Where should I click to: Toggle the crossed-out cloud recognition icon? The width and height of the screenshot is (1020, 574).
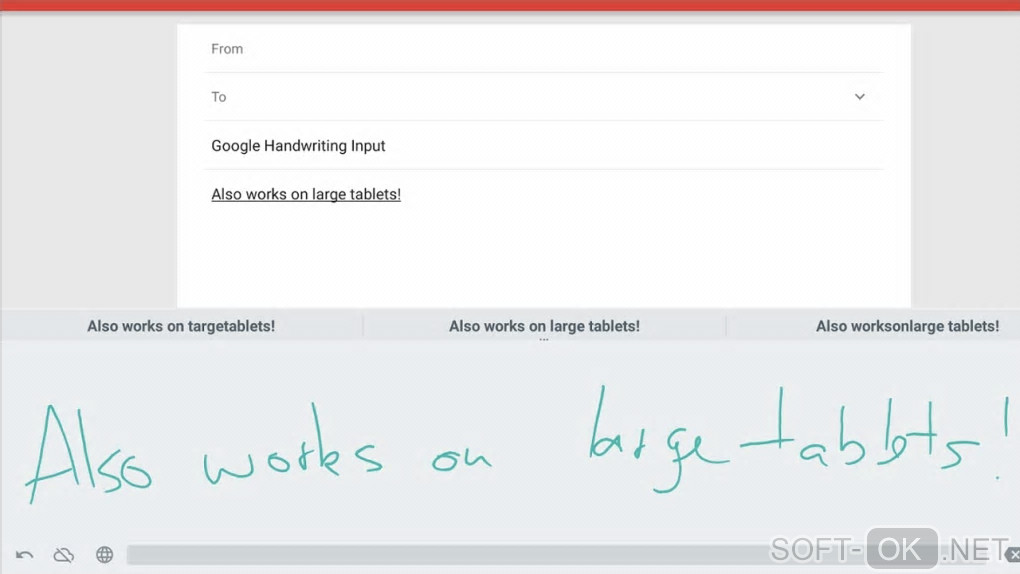point(64,555)
